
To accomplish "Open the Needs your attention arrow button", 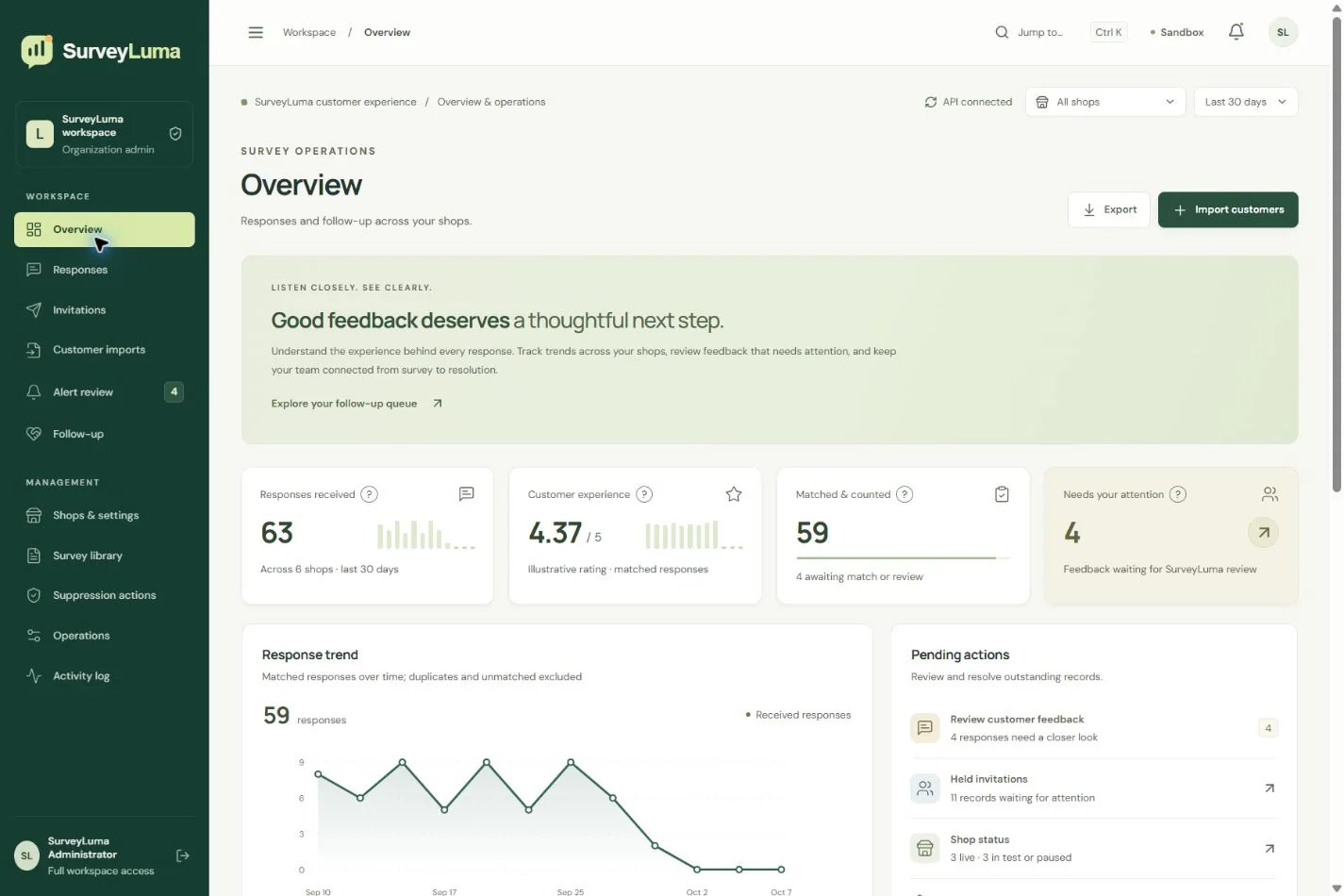I will click(x=1263, y=533).
